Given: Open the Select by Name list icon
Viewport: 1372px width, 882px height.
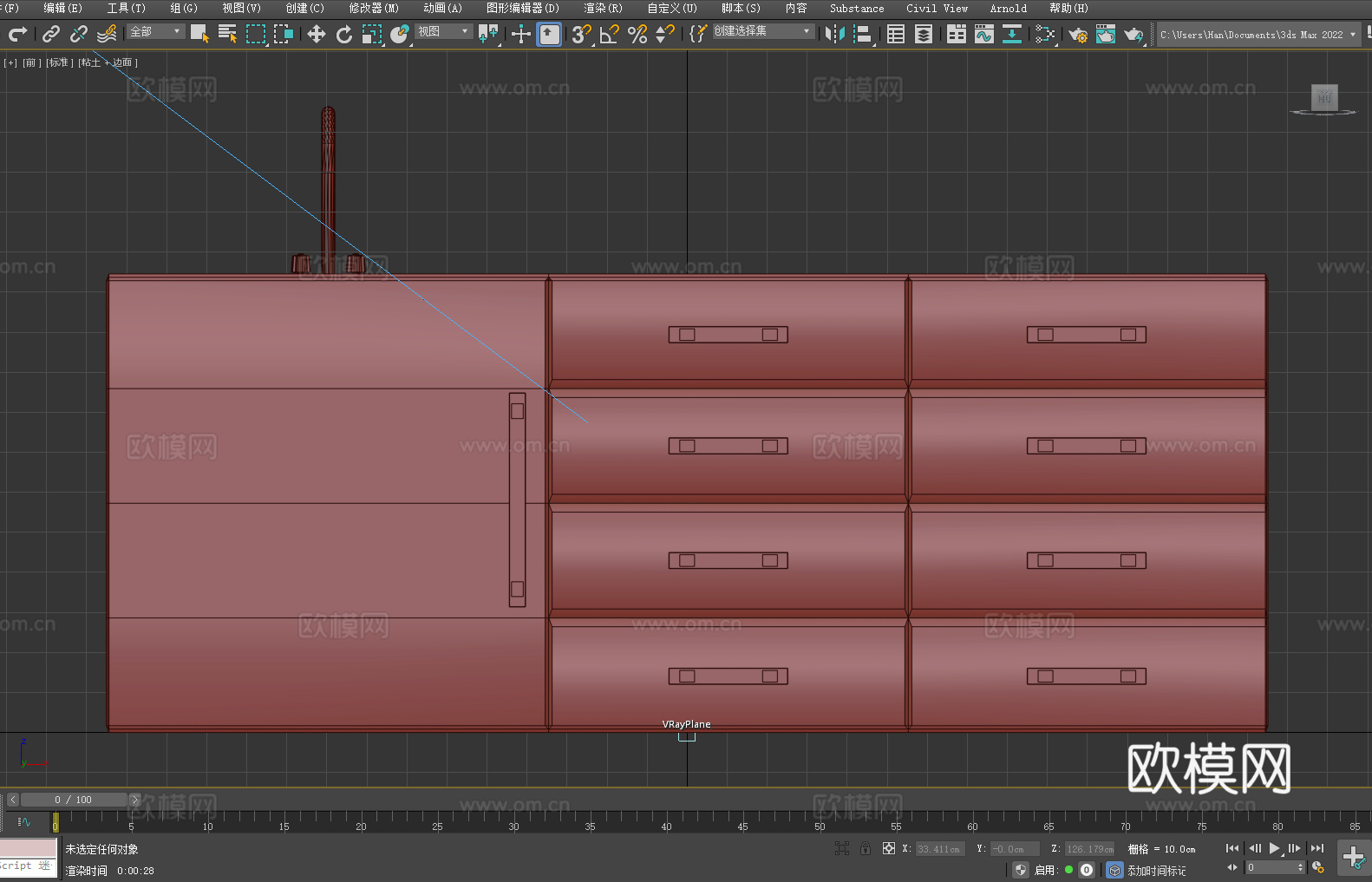Looking at the screenshot, I should coord(227,34).
